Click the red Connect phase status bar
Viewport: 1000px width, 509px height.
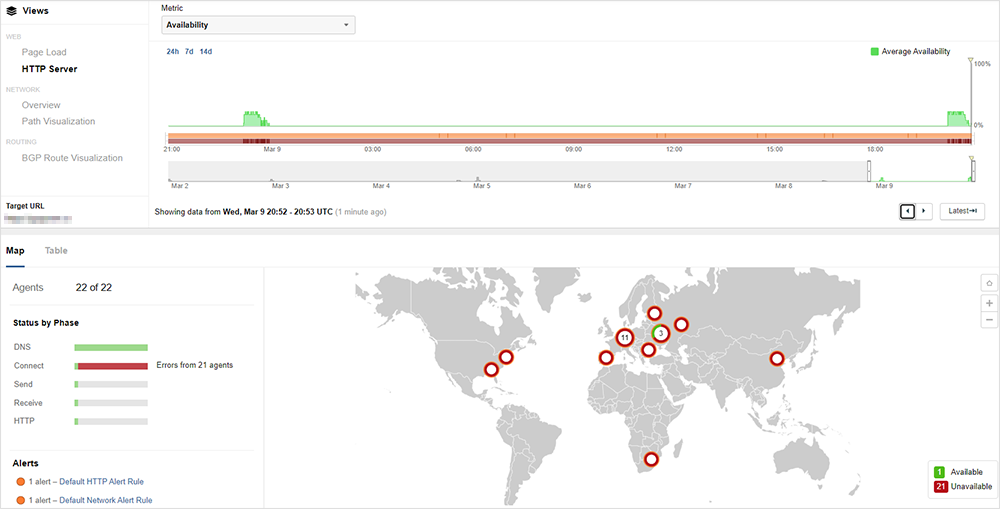tap(112, 366)
